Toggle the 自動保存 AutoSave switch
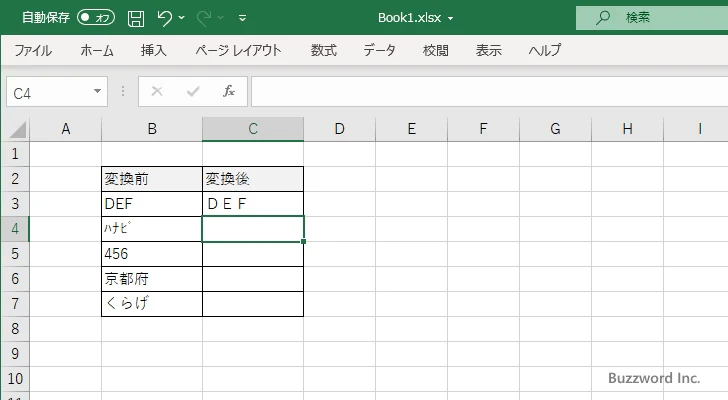The image size is (728, 400). coord(96,18)
